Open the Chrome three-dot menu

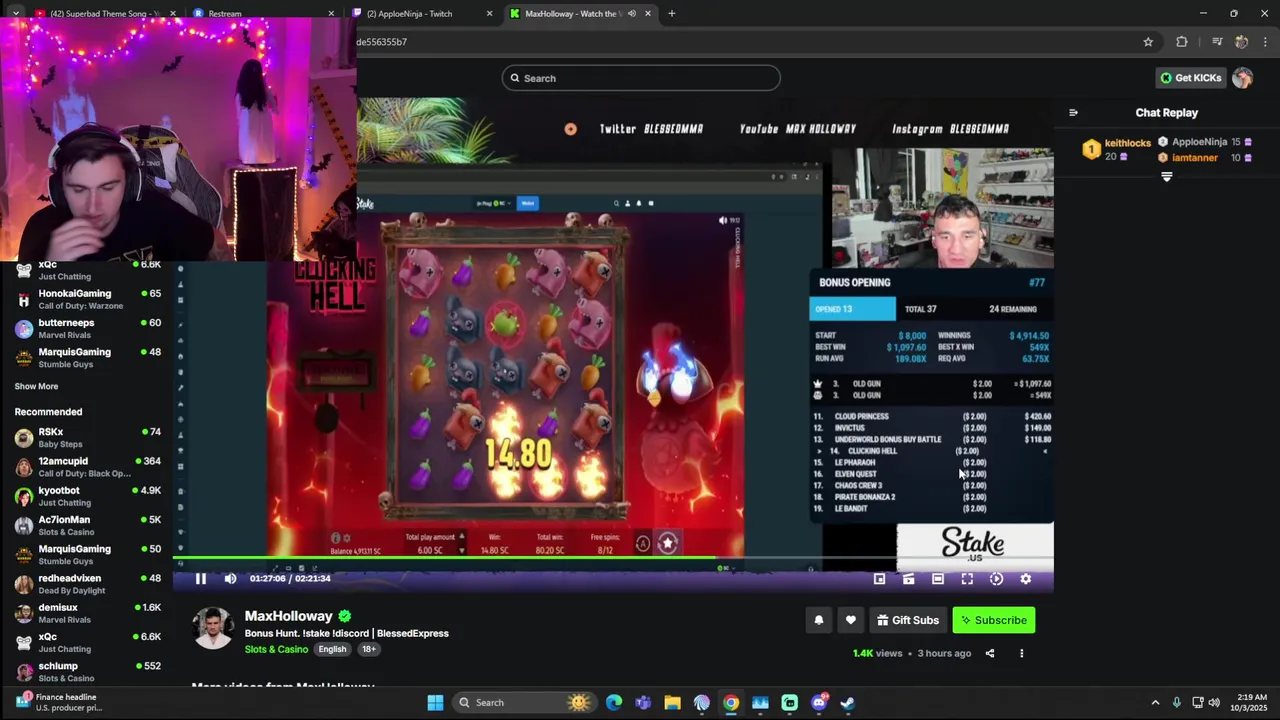pyautogui.click(x=1265, y=42)
